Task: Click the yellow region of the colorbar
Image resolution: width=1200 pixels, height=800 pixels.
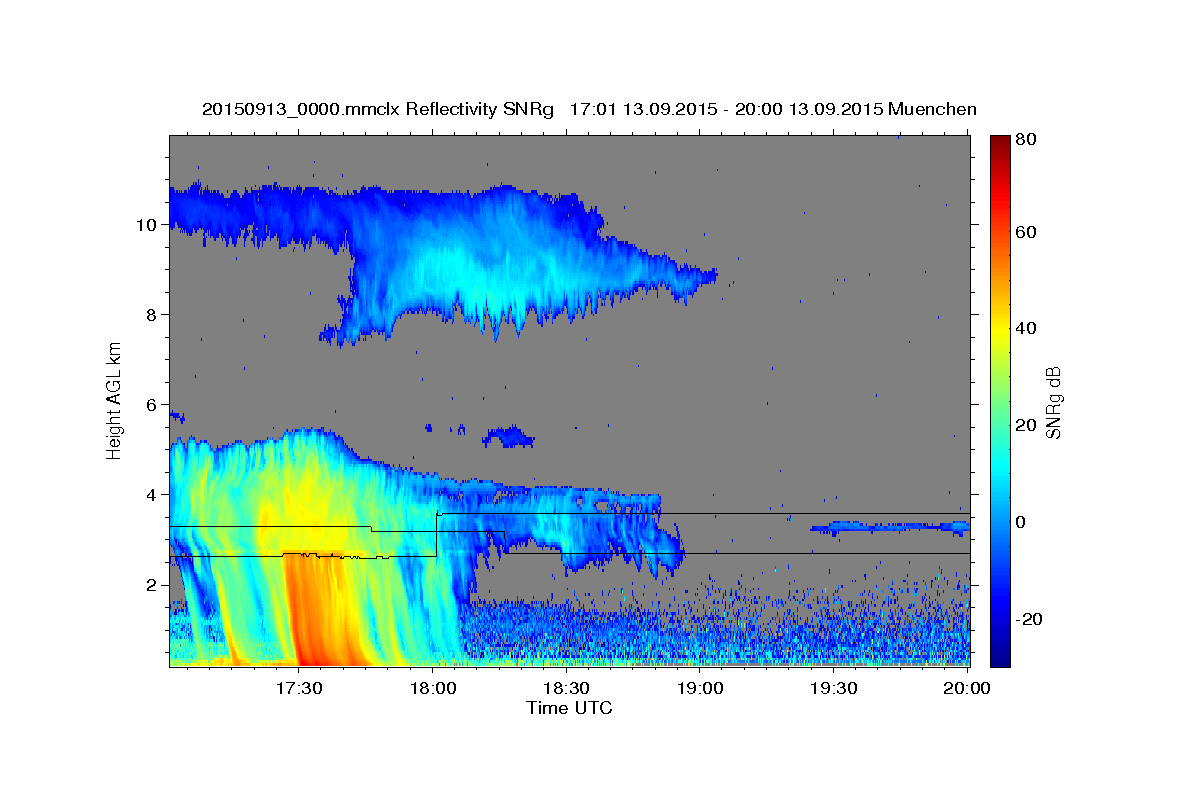Action: click(1000, 330)
